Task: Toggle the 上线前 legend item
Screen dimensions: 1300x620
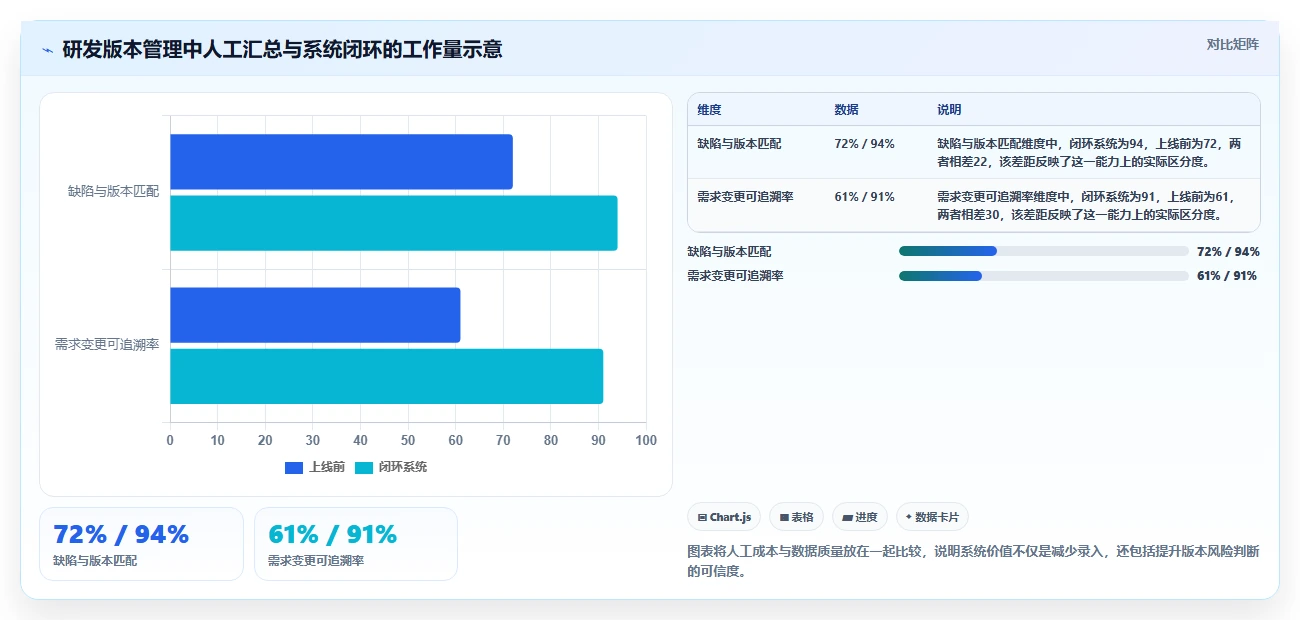Action: pos(315,467)
